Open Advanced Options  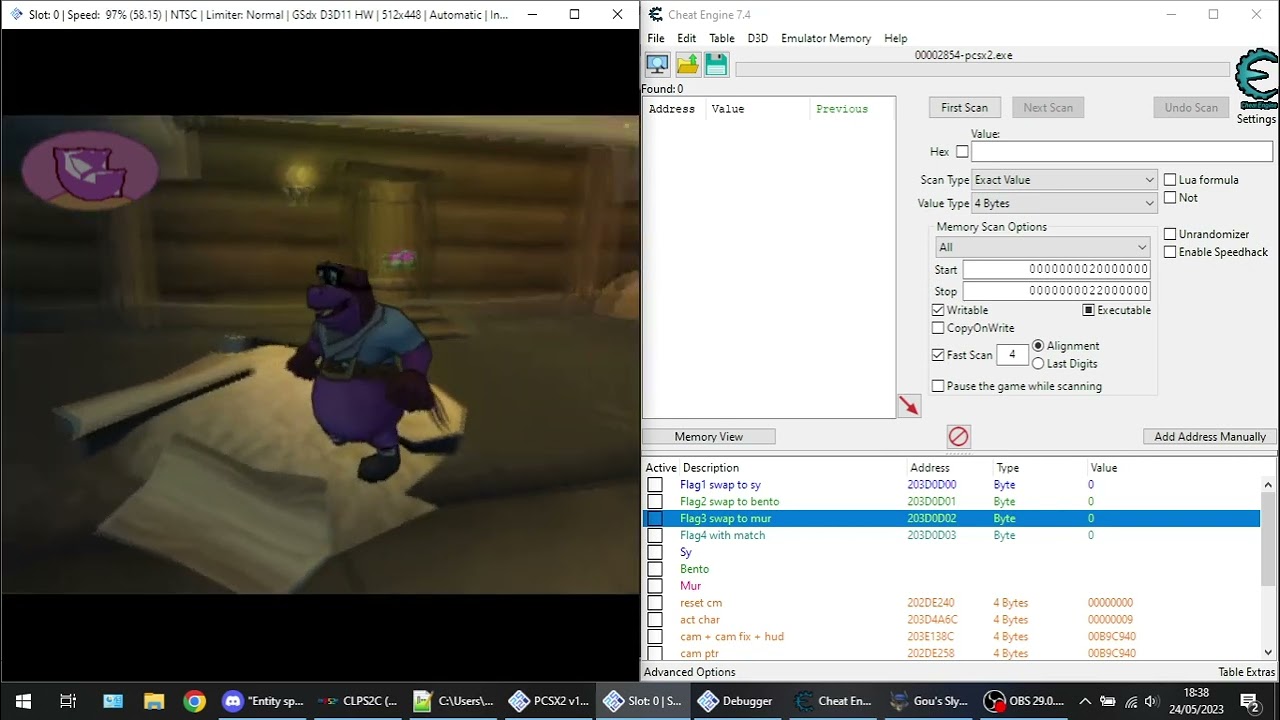[x=690, y=672]
